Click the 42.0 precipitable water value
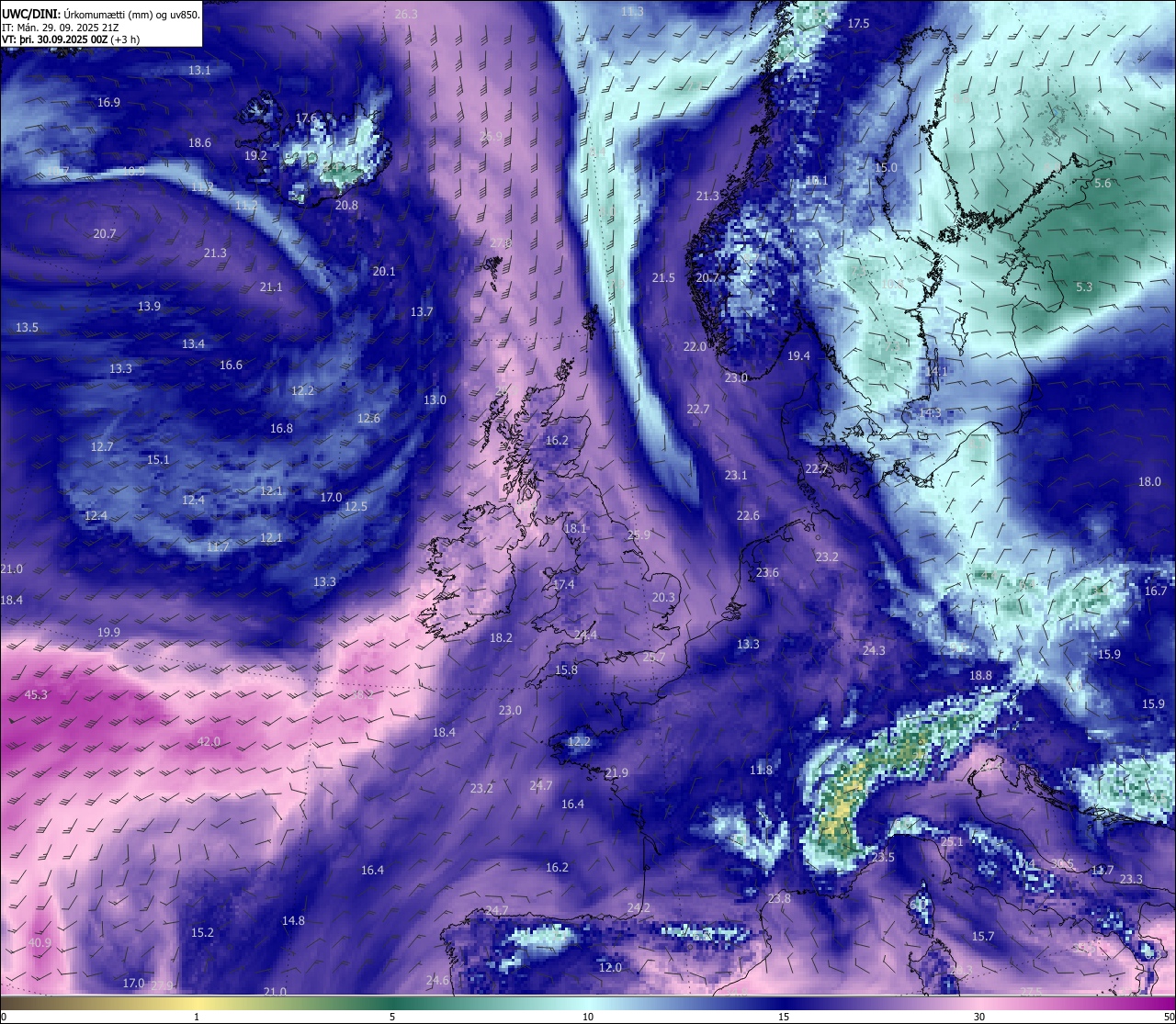The image size is (1176, 1024). (209, 742)
